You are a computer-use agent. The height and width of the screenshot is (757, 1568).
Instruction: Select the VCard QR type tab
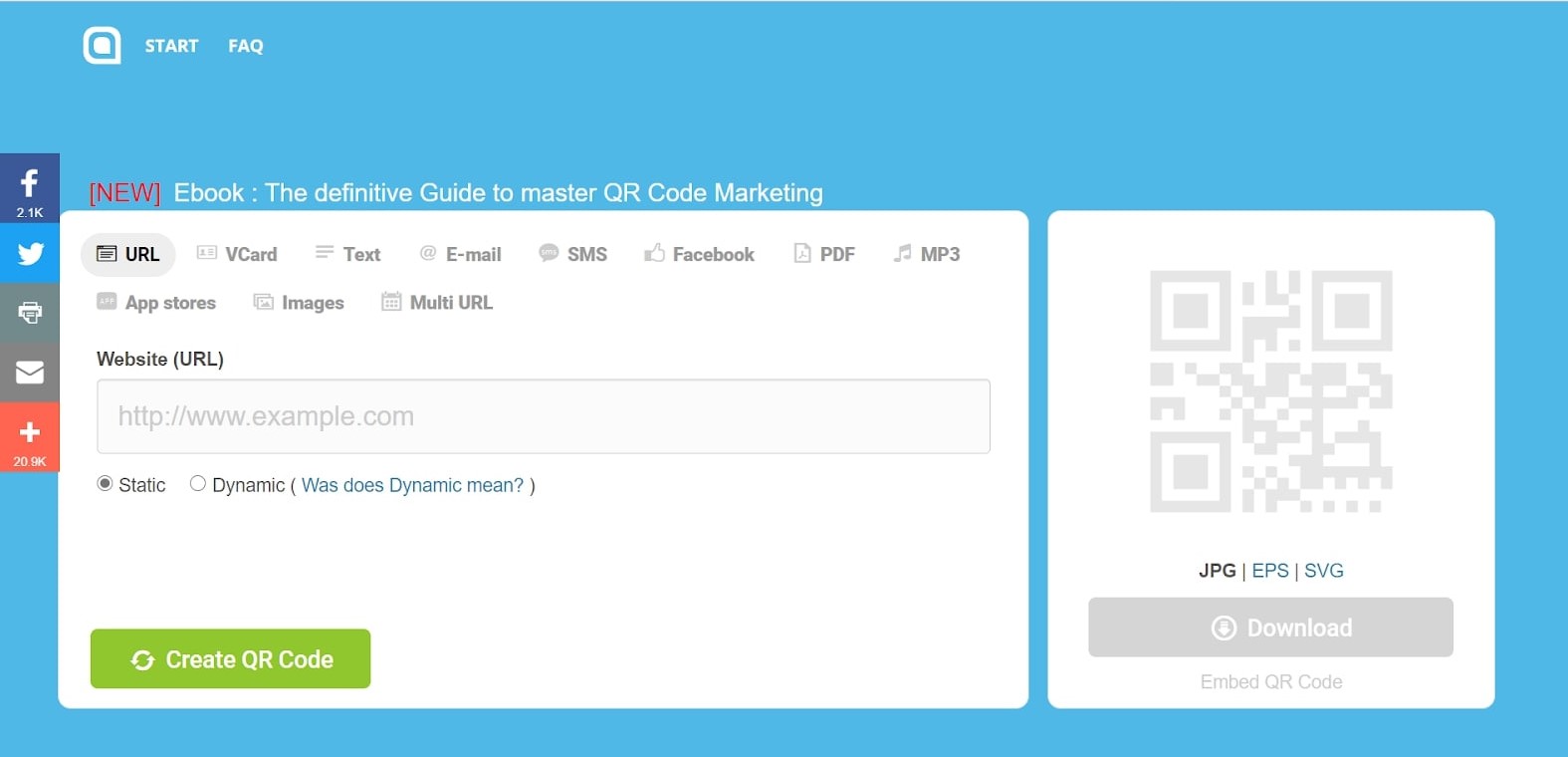pos(237,255)
